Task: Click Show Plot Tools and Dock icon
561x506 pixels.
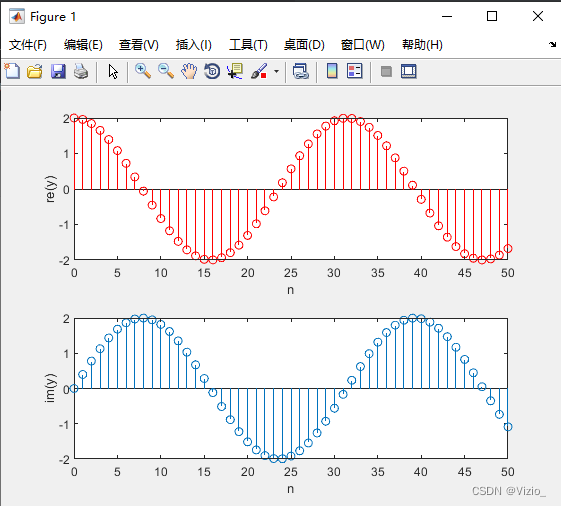Action: (x=409, y=71)
